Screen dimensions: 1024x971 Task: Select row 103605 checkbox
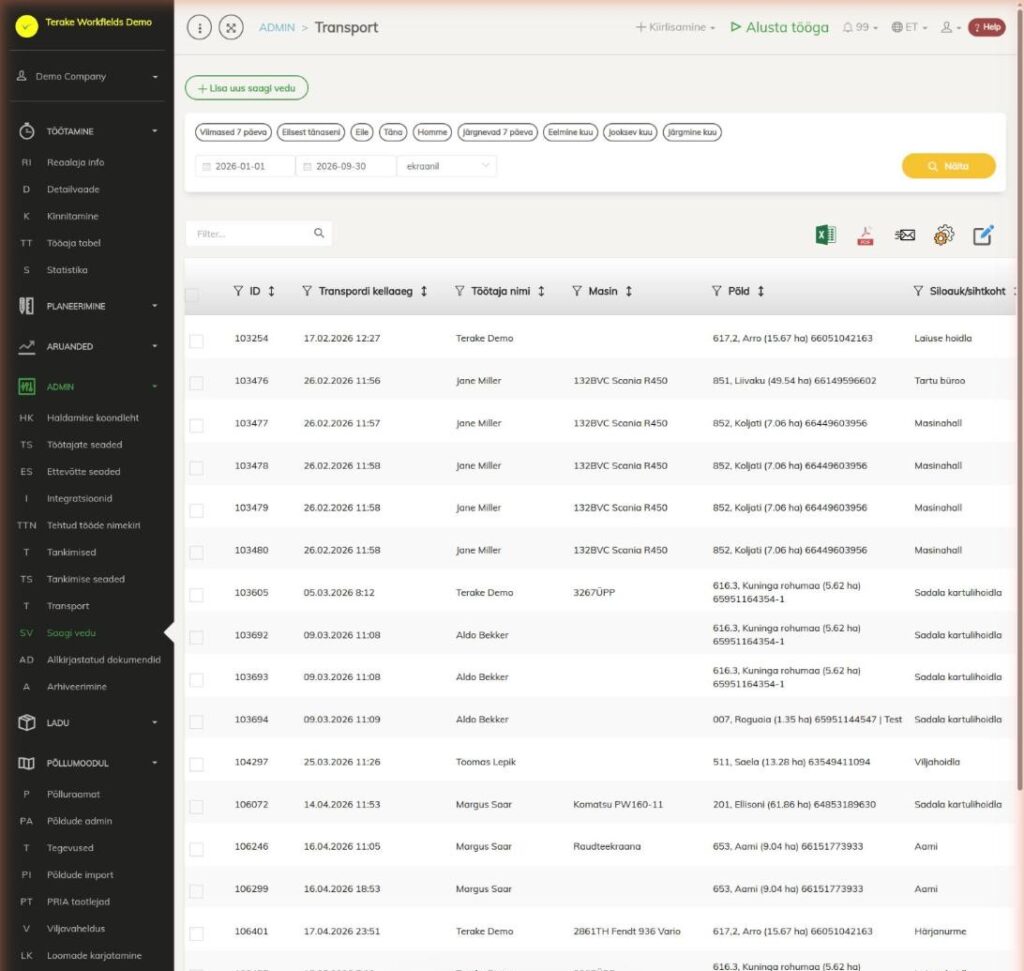pos(196,595)
